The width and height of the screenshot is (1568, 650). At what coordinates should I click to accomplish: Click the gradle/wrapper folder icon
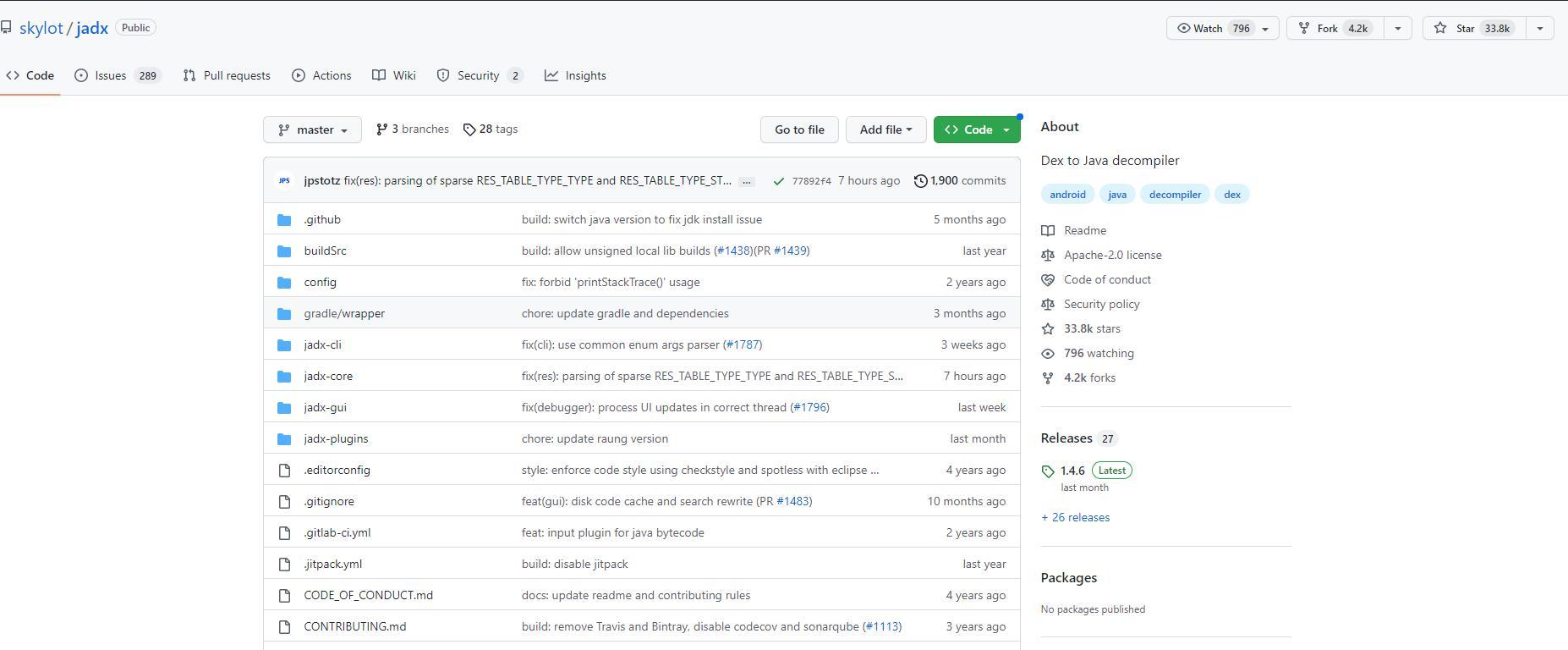[284, 313]
